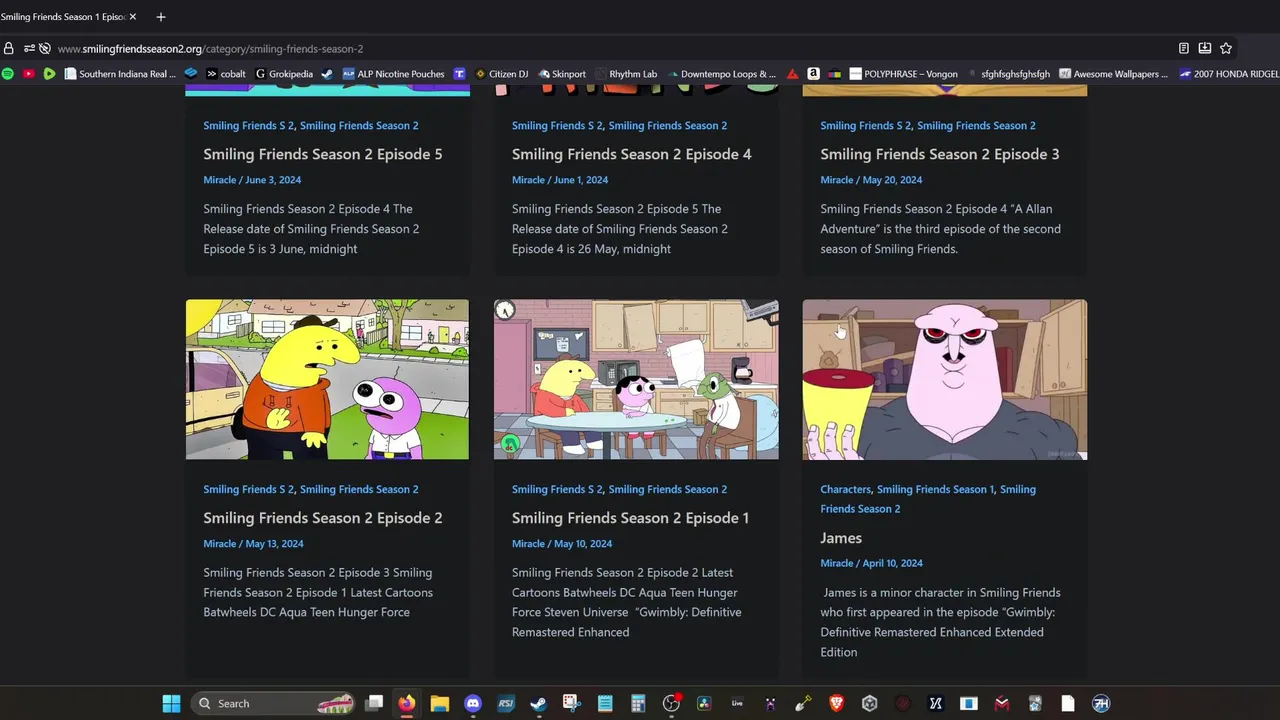This screenshot has width=1280, height=720.
Task: Click the site lock security icon
Action: 9,48
